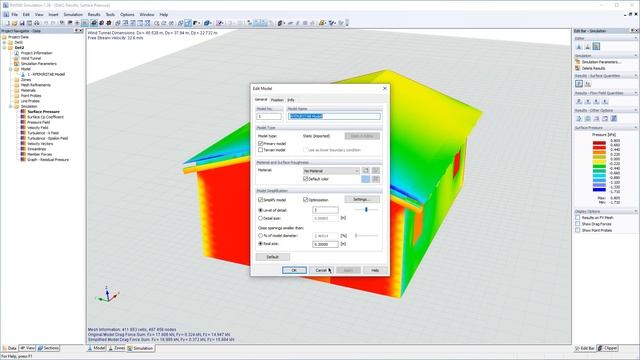Click the Save disk toolbar icon
Viewport: 640px width, 360px height.
(x=22, y=23)
